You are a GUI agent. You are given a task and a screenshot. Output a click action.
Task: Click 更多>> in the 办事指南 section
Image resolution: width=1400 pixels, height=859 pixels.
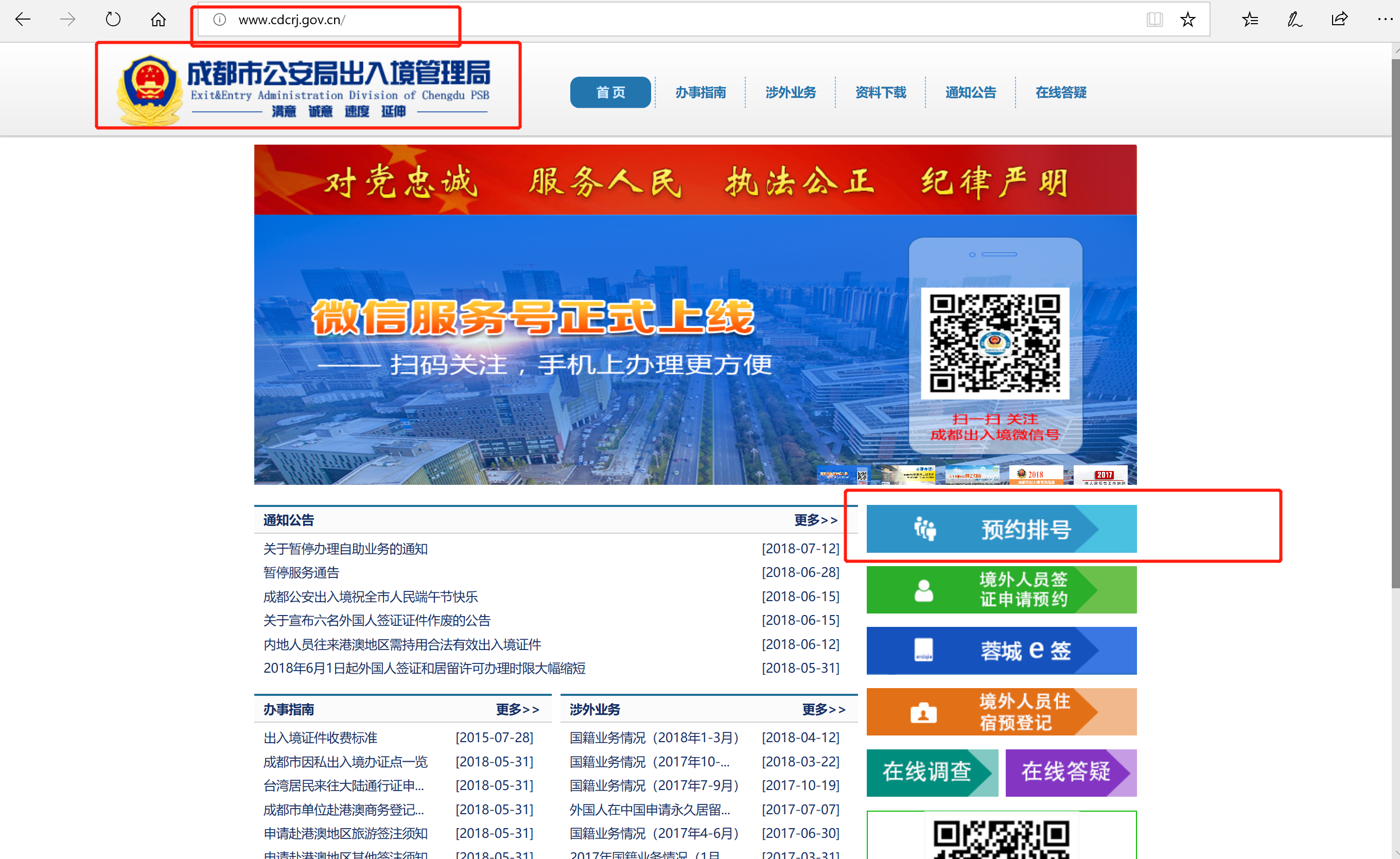click(x=517, y=709)
